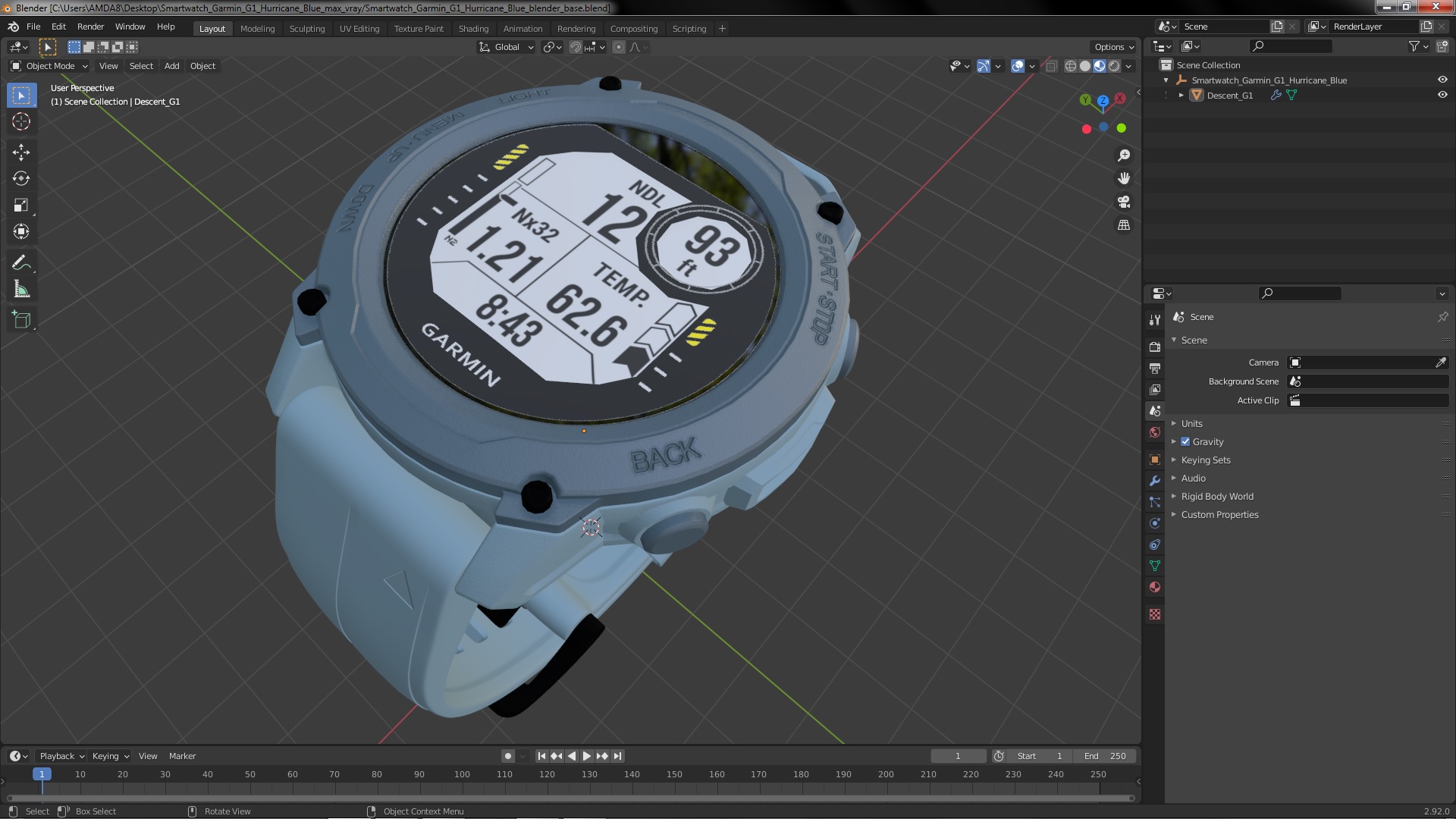Expand the Audio panel
Viewport: 1456px width, 819px height.
1193,478
